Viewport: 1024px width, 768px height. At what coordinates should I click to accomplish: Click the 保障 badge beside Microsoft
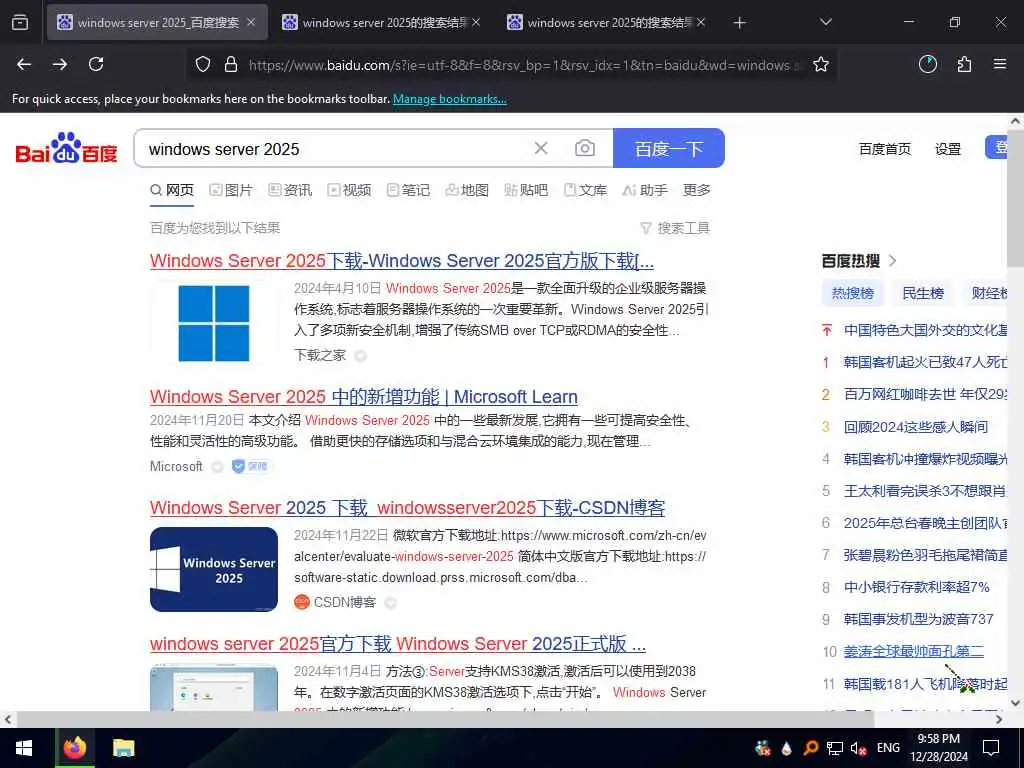pyautogui.click(x=251, y=466)
